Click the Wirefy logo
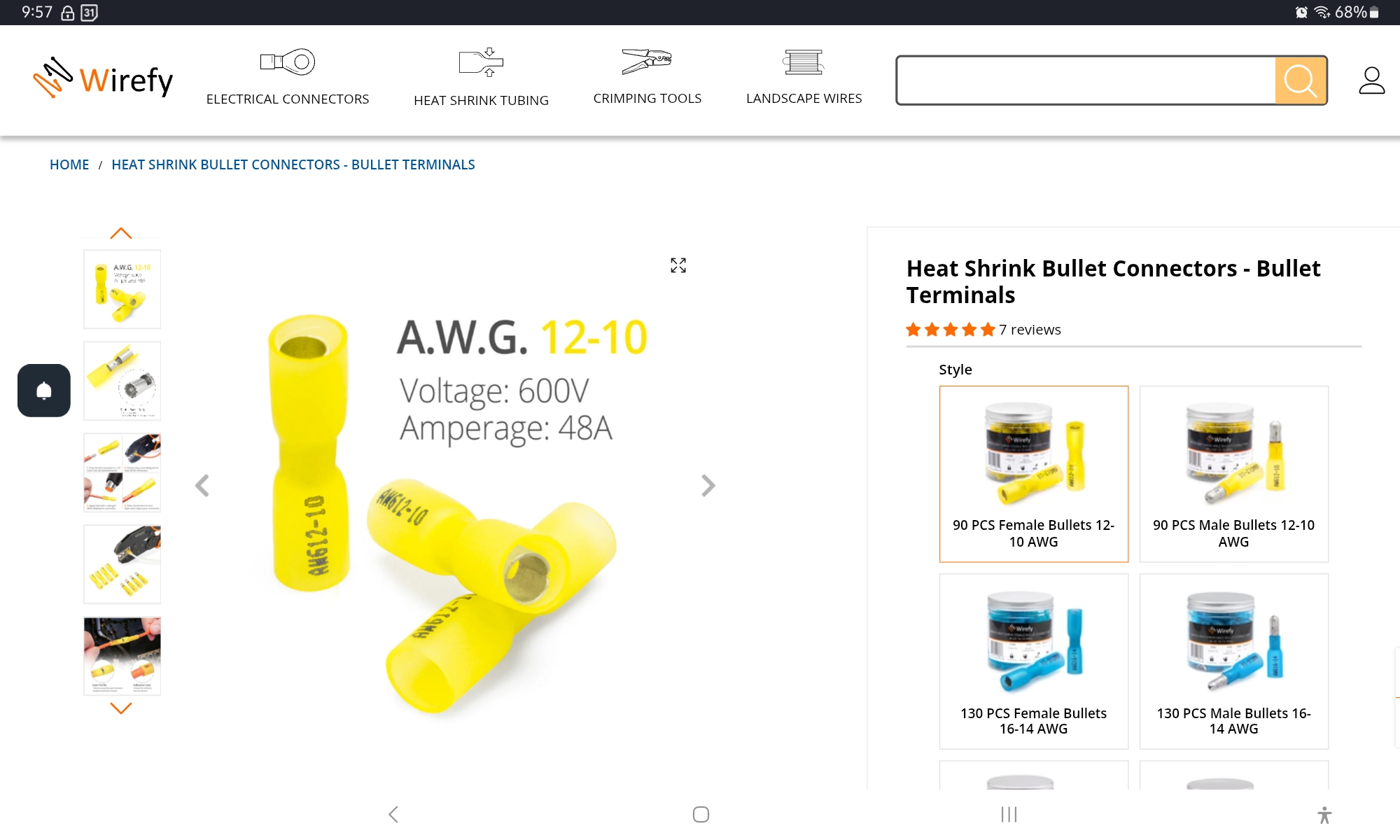The width and height of the screenshot is (1400, 840). coord(103,78)
